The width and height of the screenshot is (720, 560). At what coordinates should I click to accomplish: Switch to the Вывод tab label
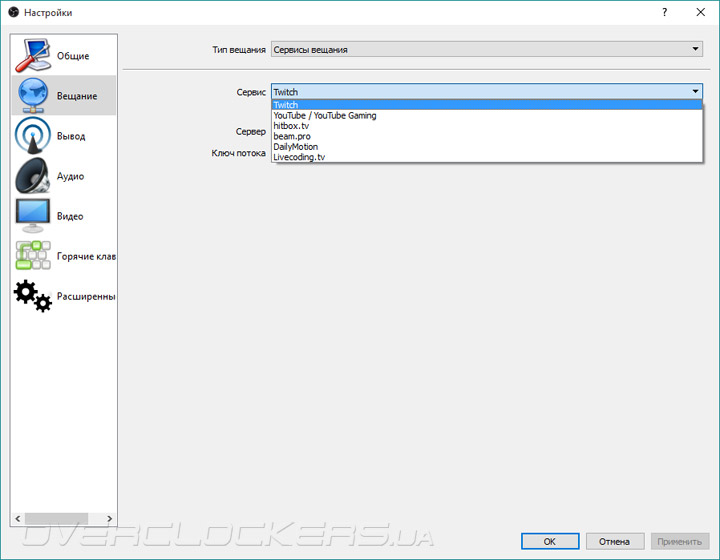(71, 136)
